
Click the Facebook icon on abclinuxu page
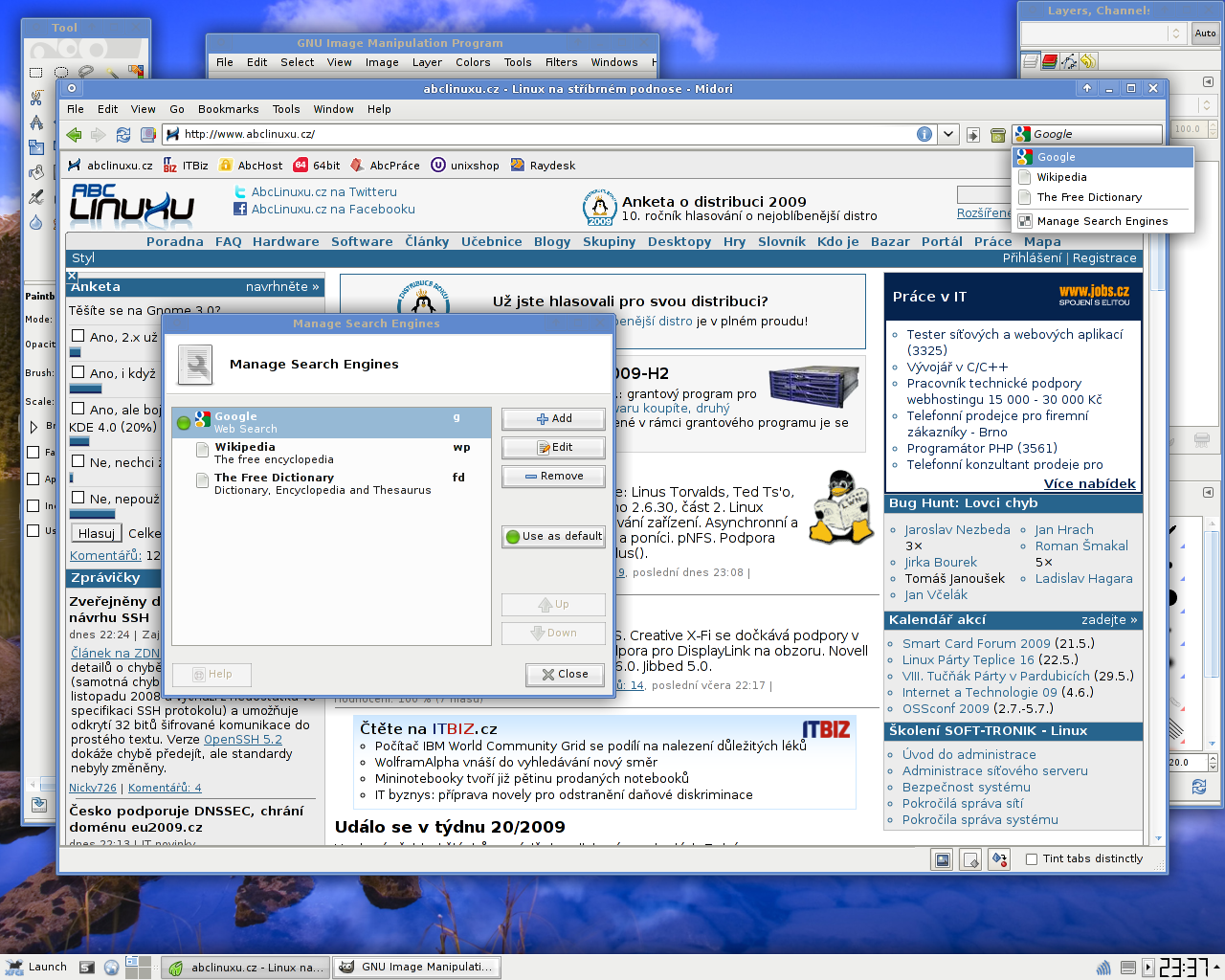pyautogui.click(x=240, y=209)
